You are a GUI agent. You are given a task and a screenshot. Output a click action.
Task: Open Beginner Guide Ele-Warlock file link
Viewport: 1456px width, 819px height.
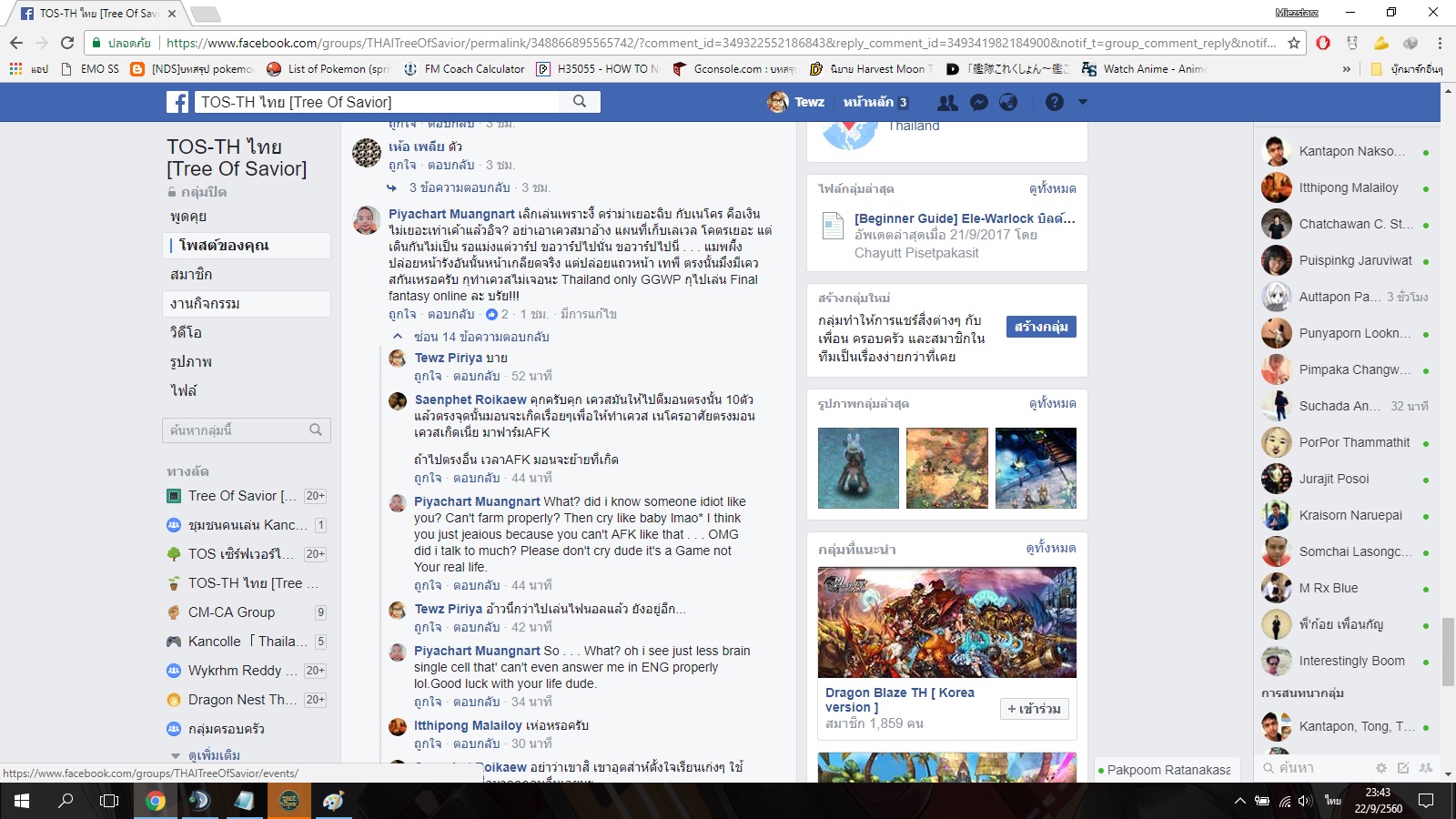click(965, 218)
